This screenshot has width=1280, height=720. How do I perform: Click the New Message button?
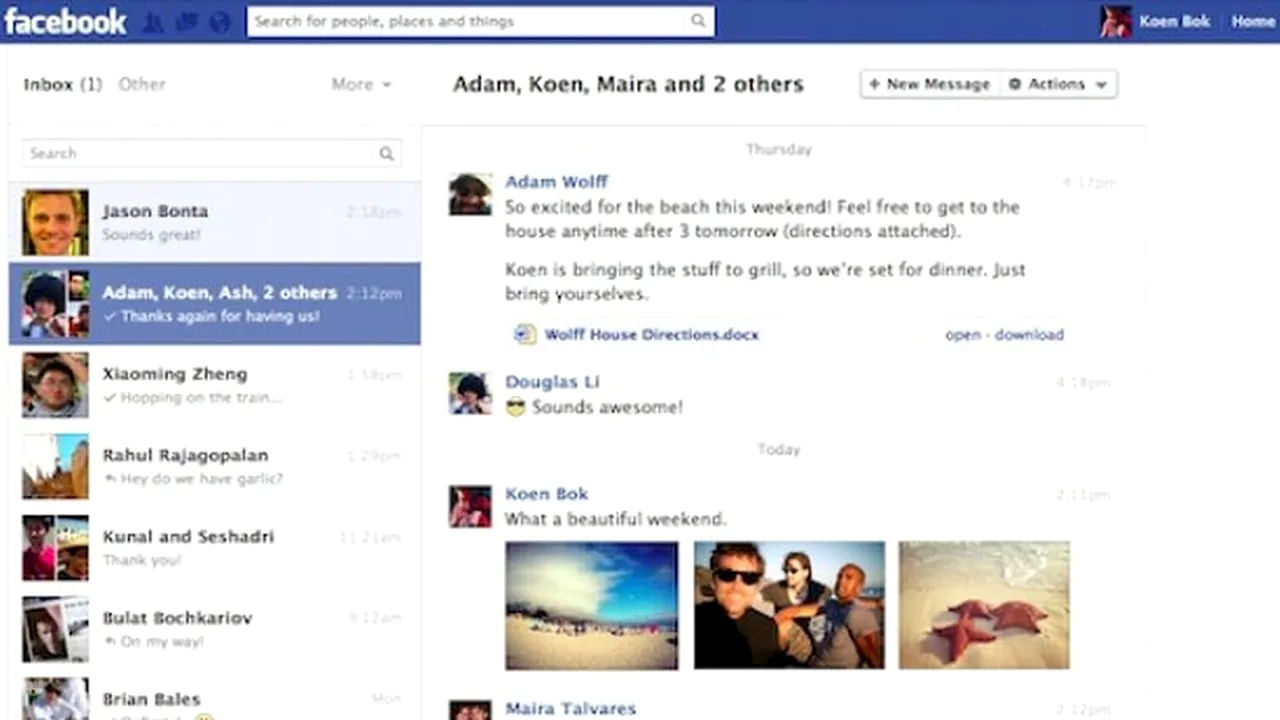(929, 85)
